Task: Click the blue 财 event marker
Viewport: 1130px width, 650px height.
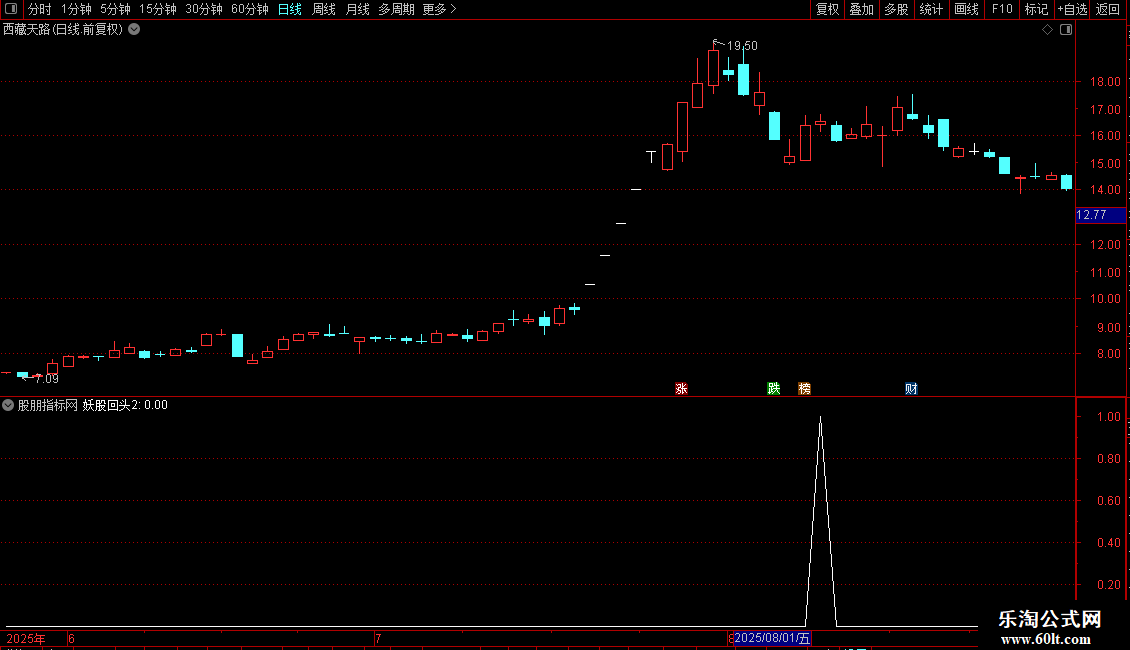Action: click(x=911, y=388)
